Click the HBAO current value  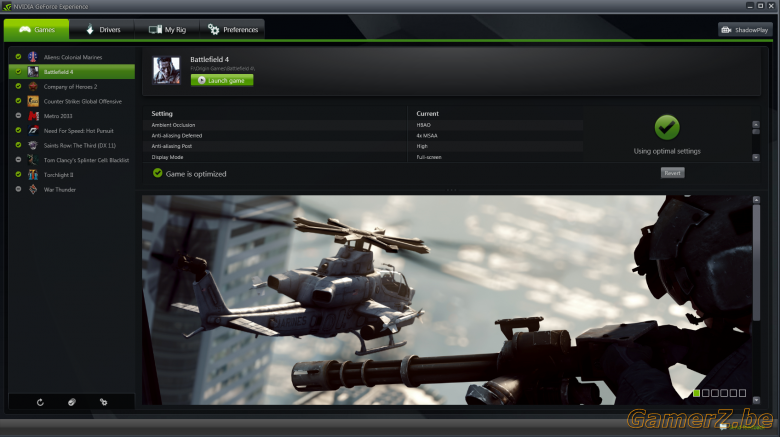tap(423, 125)
